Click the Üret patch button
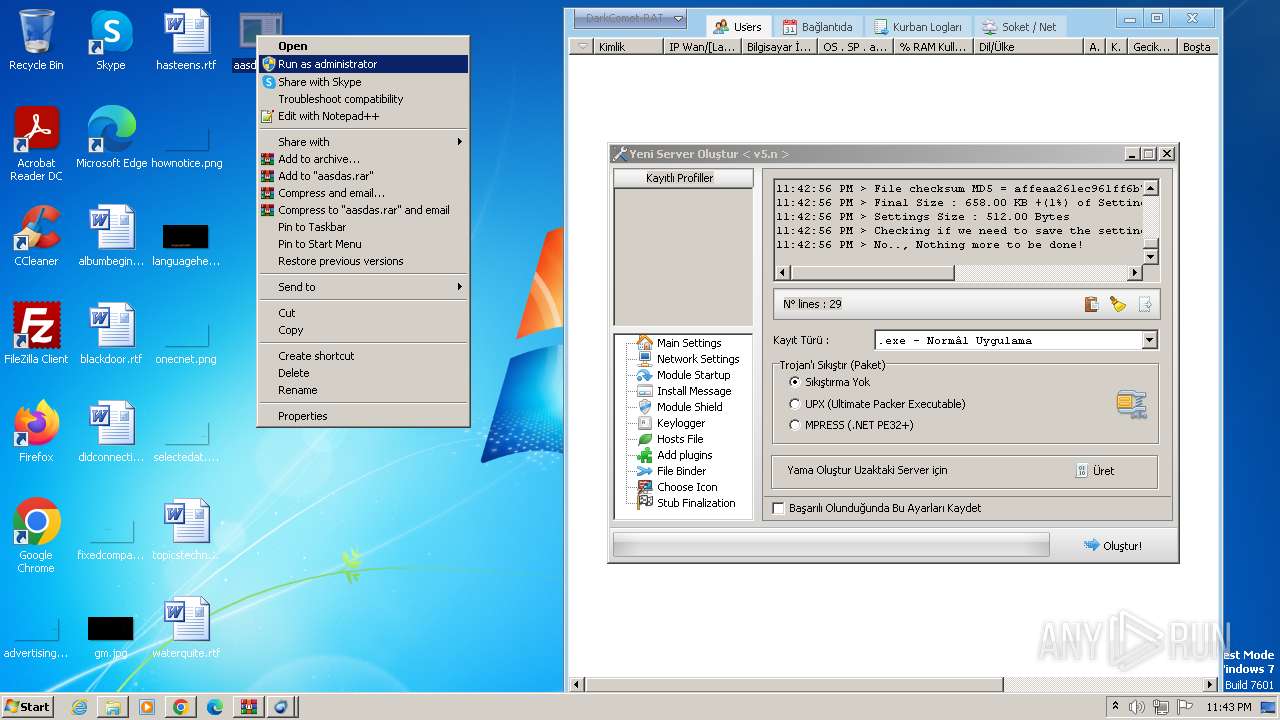Screen dimensions: 1280x720 coord(1095,471)
